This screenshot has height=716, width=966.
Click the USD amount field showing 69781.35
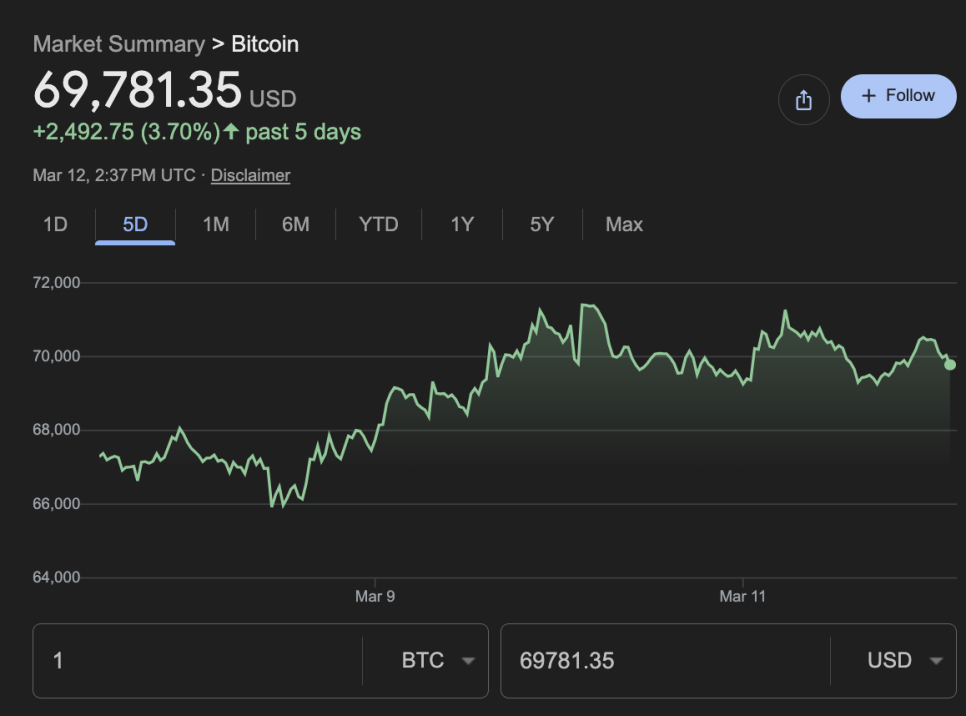(x=665, y=661)
